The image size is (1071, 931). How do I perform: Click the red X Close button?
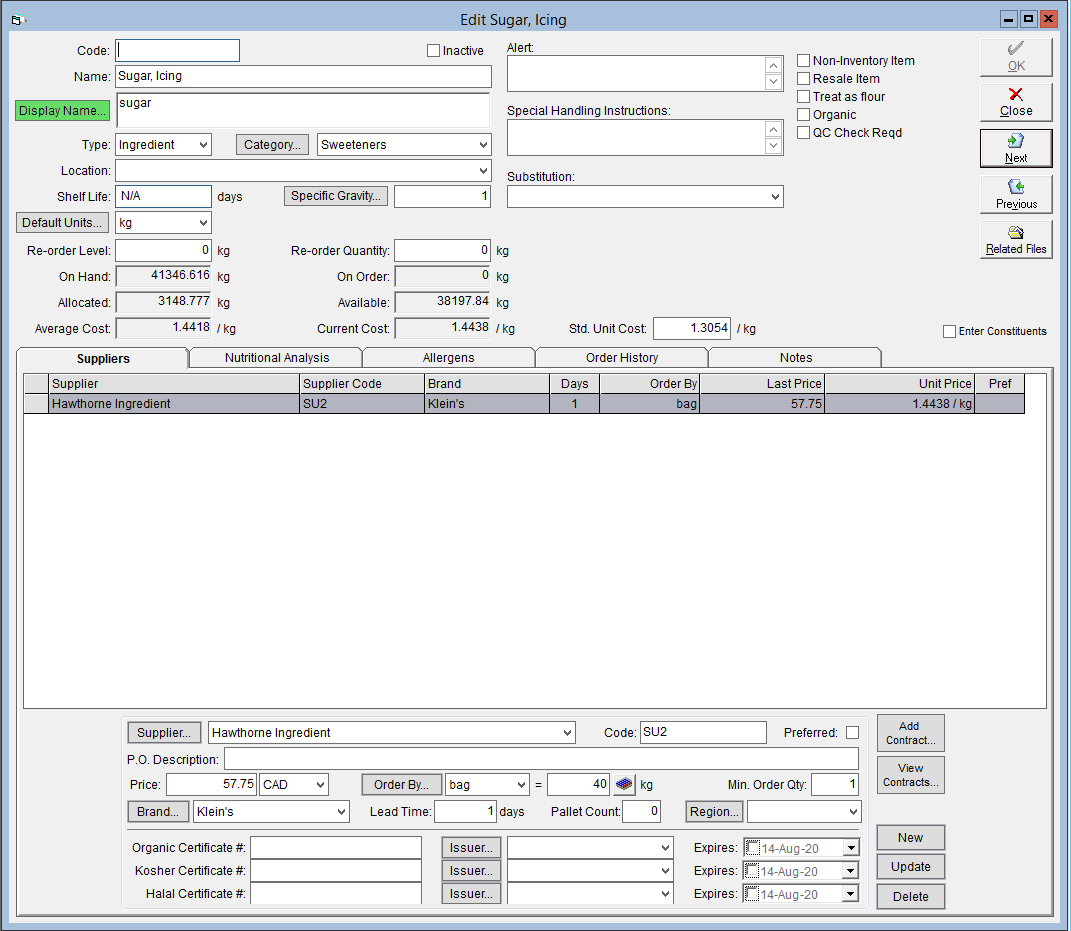coord(1016,102)
